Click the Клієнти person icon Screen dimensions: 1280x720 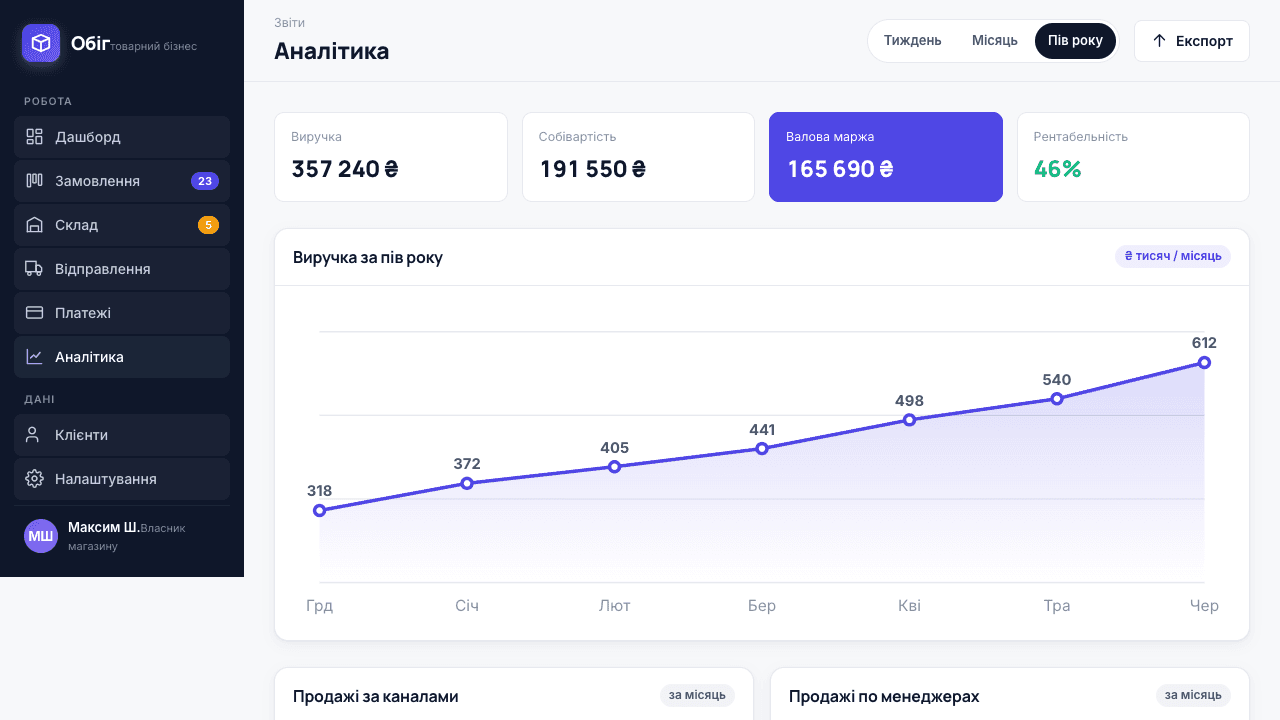pyautogui.click(x=34, y=435)
